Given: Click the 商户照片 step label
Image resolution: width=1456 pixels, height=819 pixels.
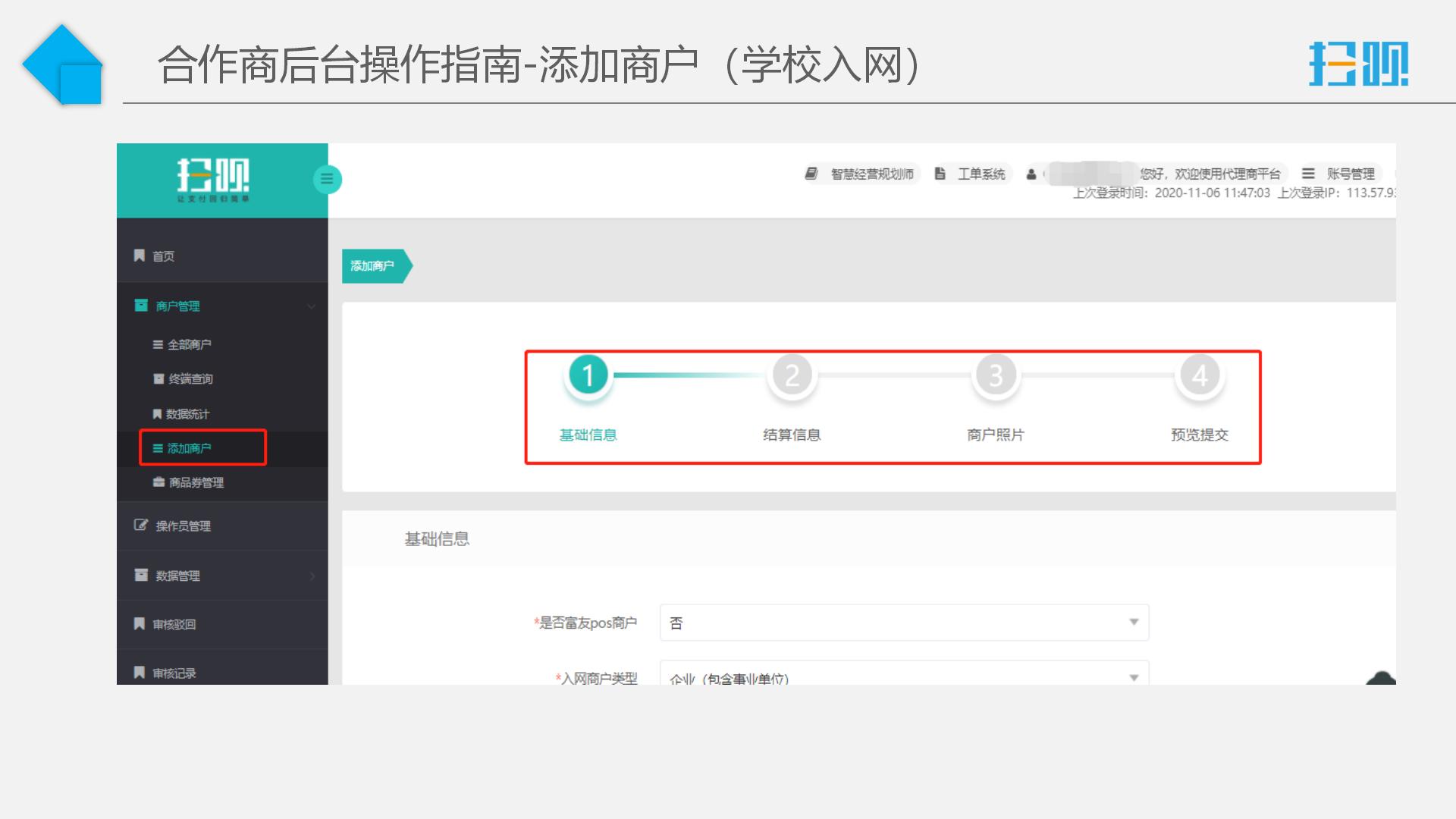Looking at the screenshot, I should (x=996, y=435).
